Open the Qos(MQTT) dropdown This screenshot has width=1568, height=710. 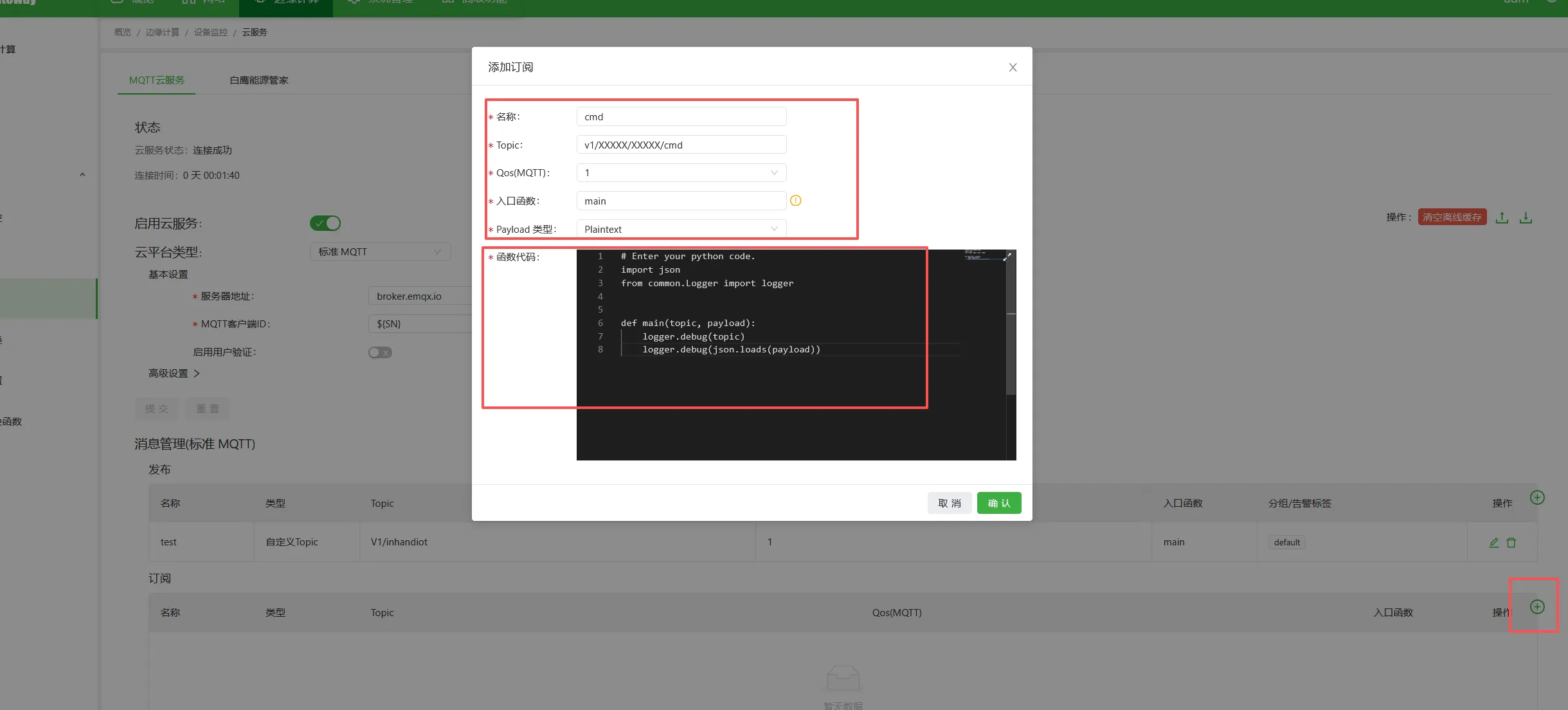[681, 172]
